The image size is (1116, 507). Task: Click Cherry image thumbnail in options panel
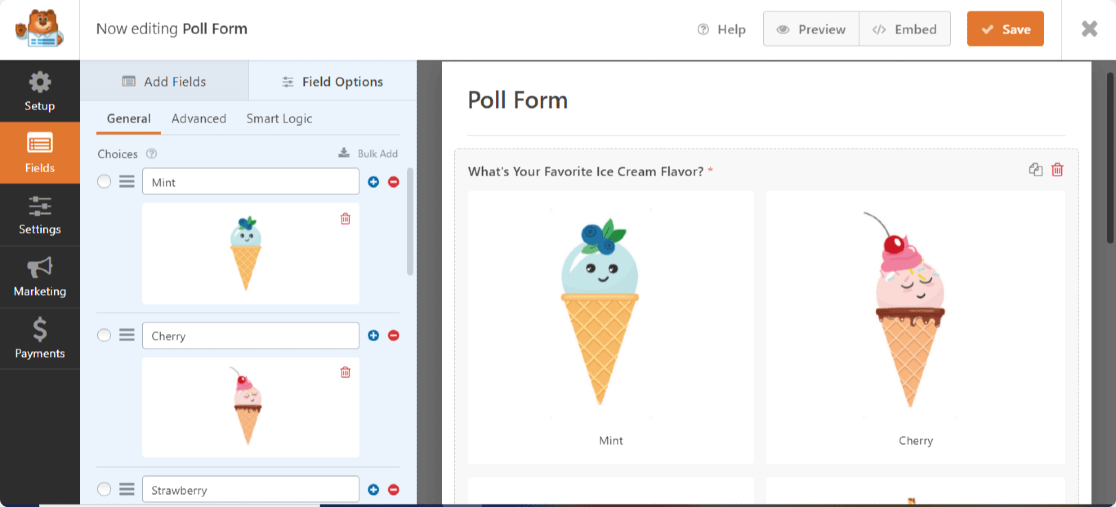point(246,406)
